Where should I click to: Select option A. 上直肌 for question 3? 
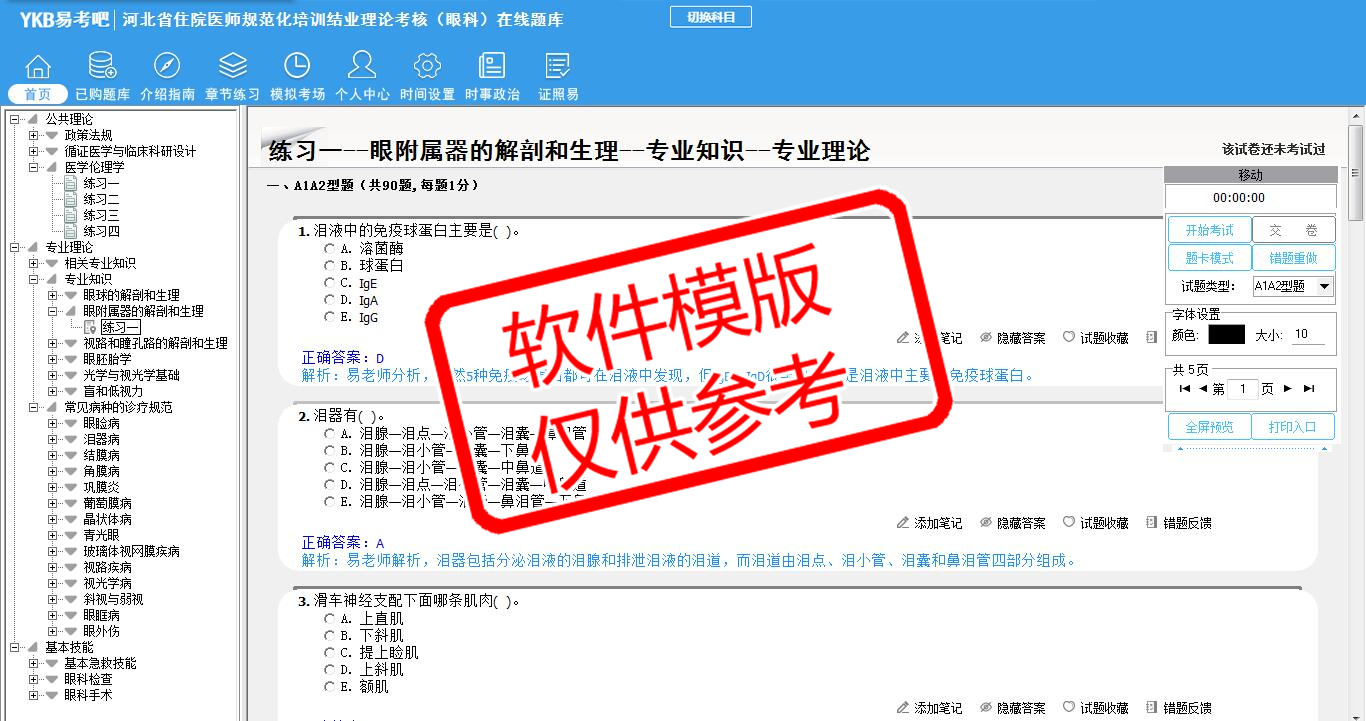(329, 619)
